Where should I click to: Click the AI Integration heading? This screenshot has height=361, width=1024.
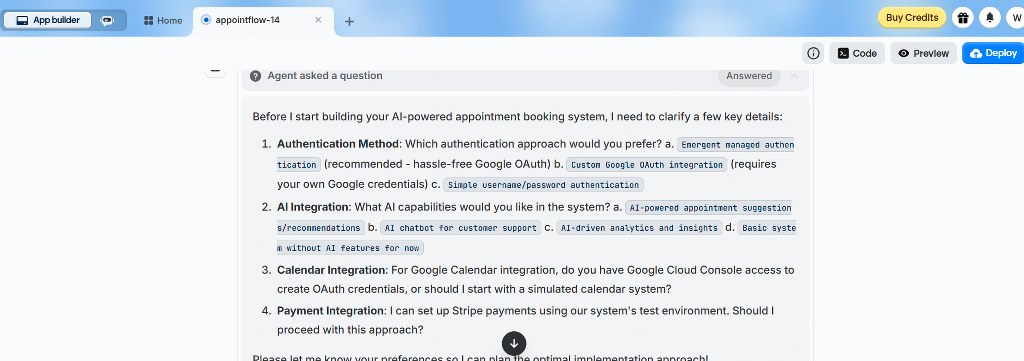[313, 207]
